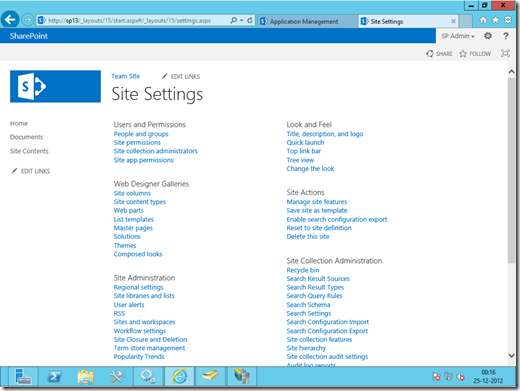
Task: Launch PowerShell from the taskbar
Action: (x=54, y=377)
